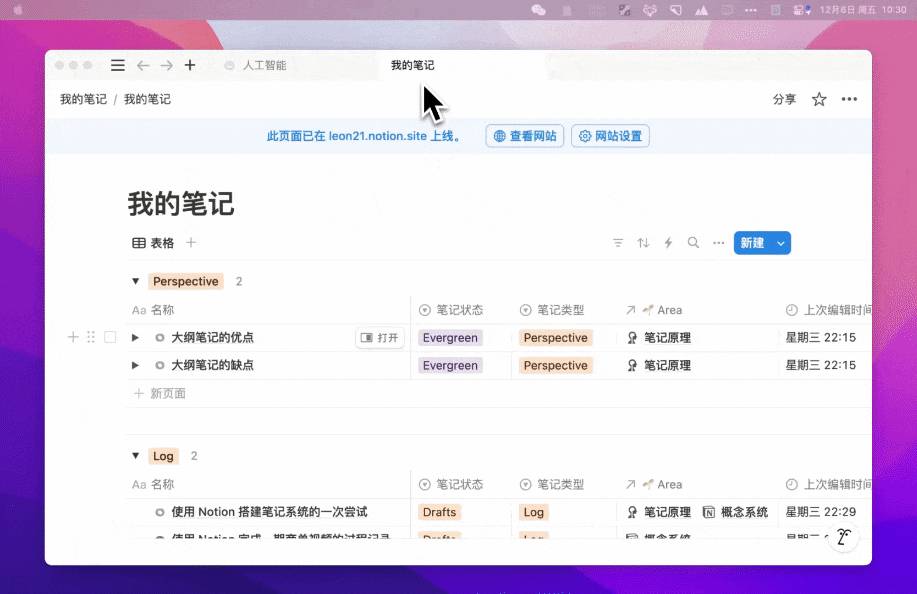Open 笔记原理 relation in 大纲笔记的优点 row
This screenshot has width=917, height=594.
coord(659,337)
